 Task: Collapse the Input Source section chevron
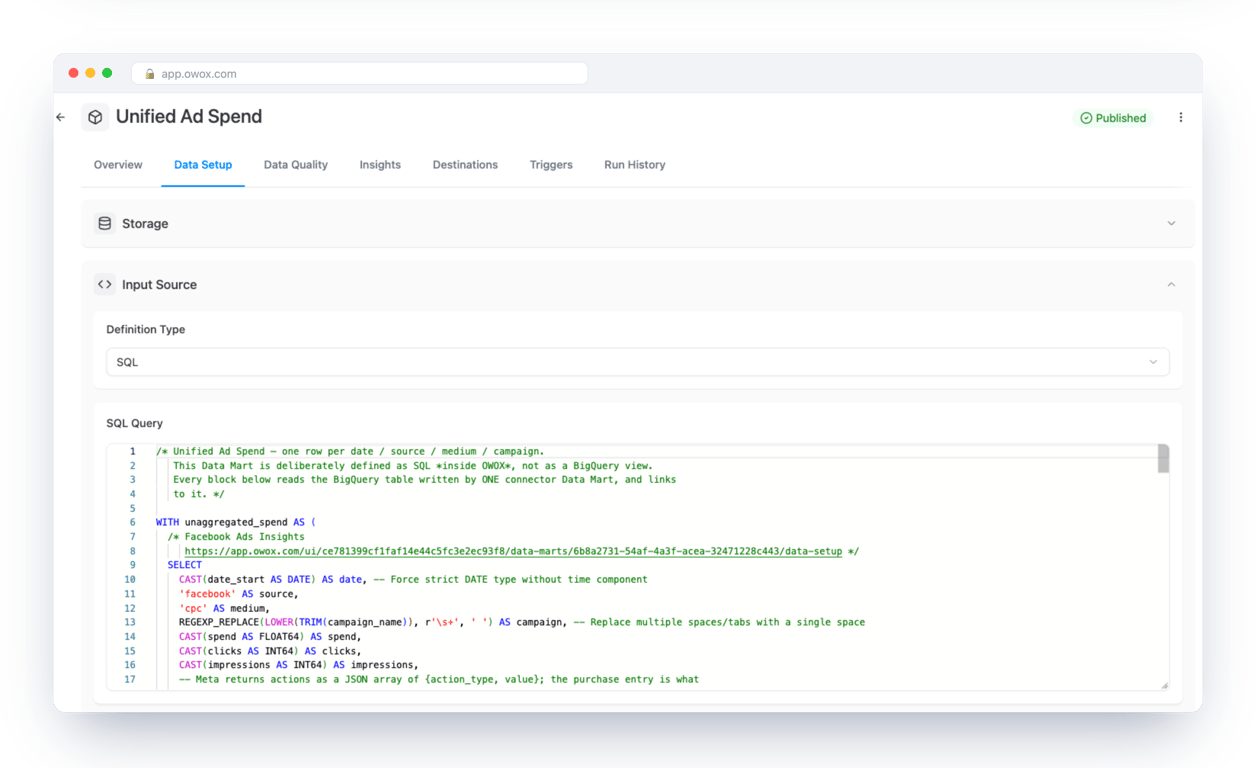(1171, 284)
